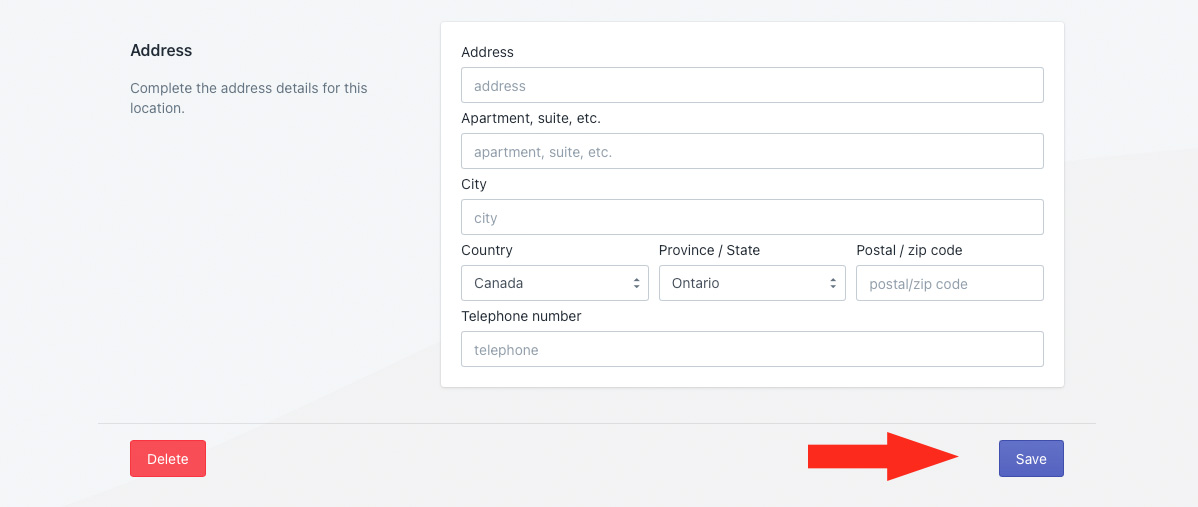Click the bold Address section heading

coord(161,50)
